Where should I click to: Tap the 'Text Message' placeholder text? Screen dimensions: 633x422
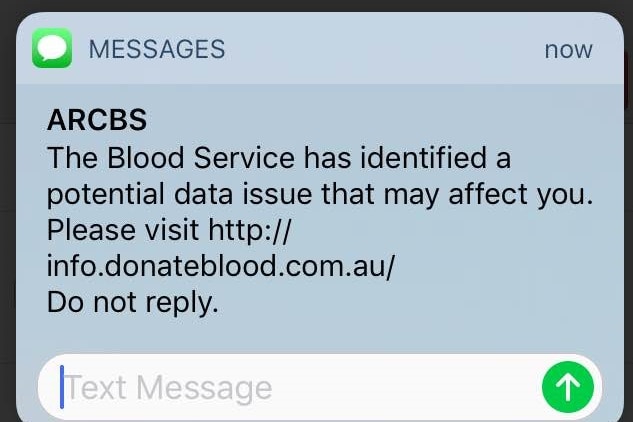[168, 388]
